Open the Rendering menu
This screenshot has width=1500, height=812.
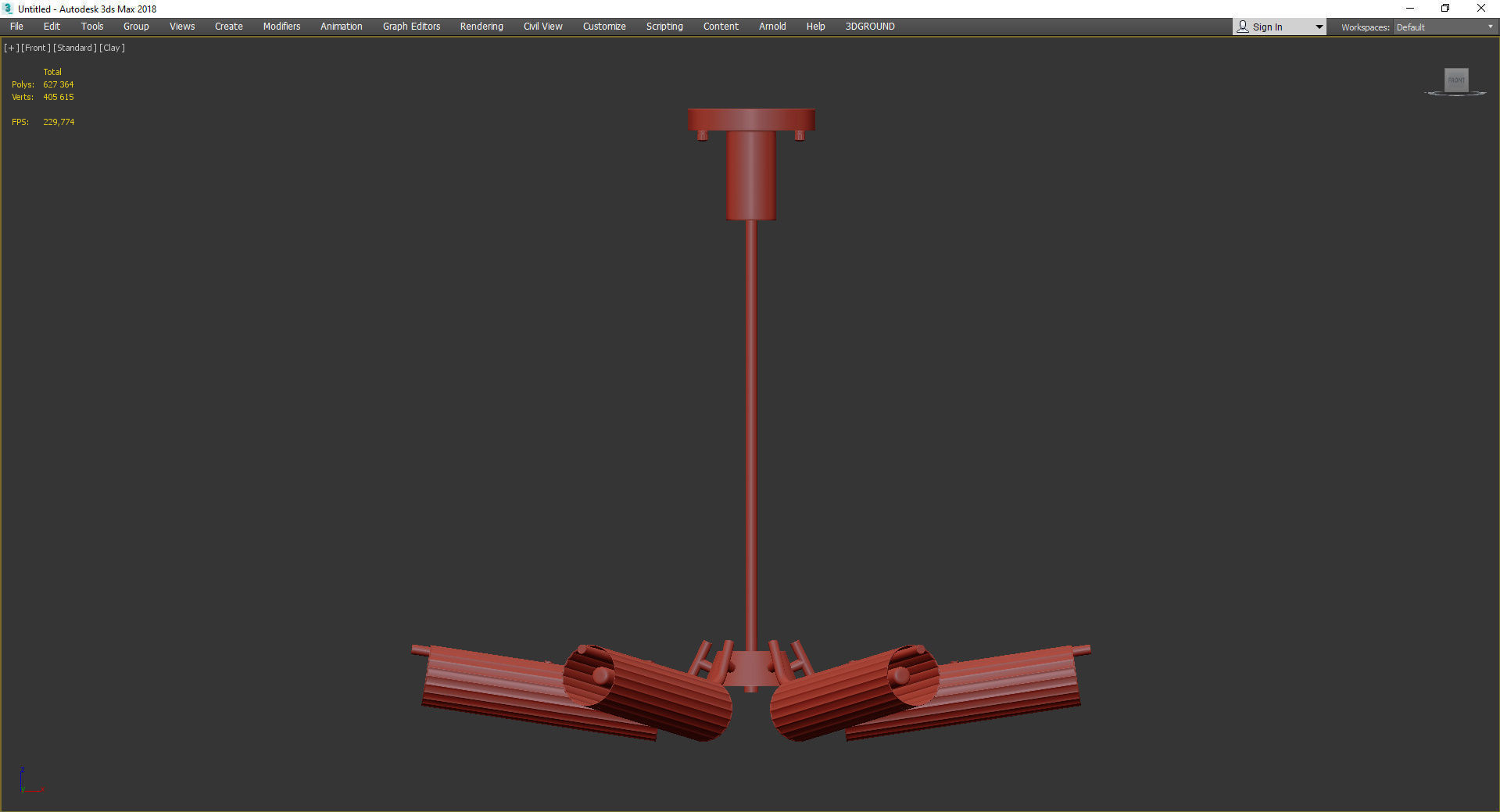click(x=482, y=27)
